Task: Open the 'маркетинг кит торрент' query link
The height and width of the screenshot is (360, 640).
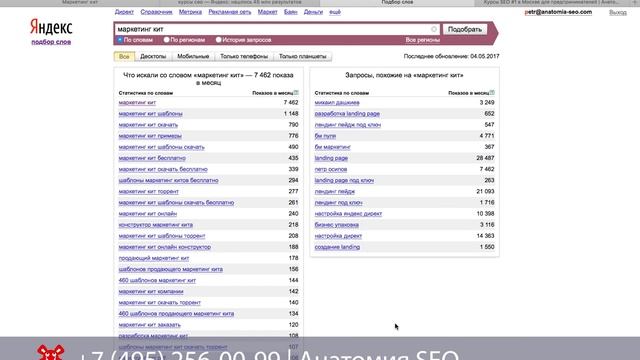Action: (x=149, y=192)
